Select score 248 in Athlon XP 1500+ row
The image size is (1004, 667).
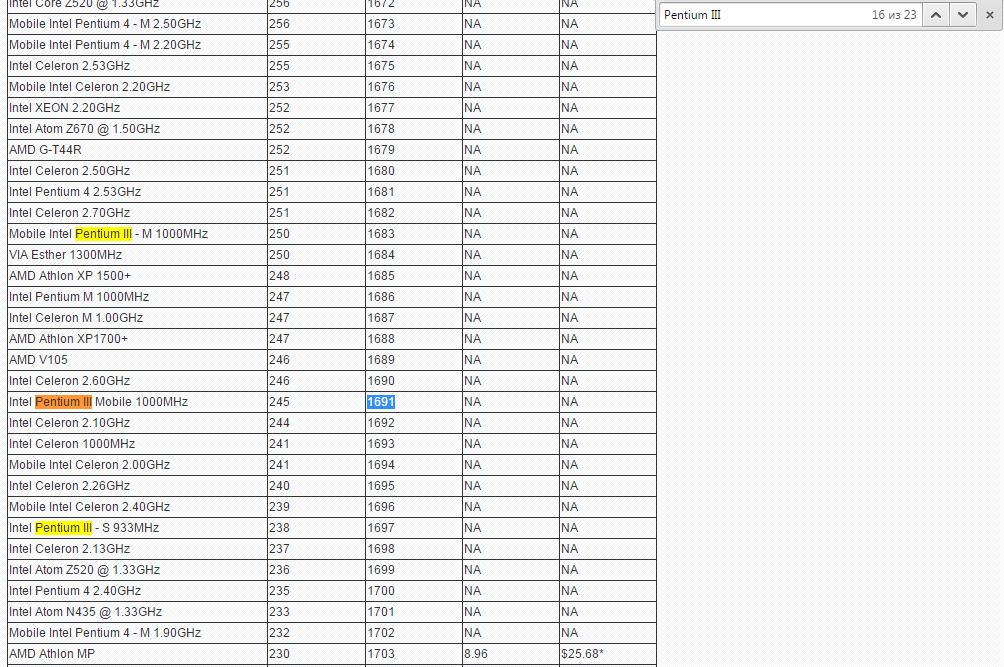point(316,276)
